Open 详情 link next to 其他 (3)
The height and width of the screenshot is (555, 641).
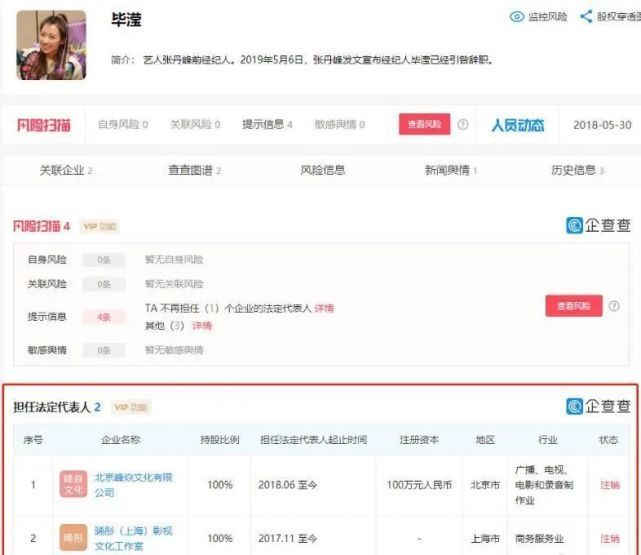pyautogui.click(x=202, y=326)
